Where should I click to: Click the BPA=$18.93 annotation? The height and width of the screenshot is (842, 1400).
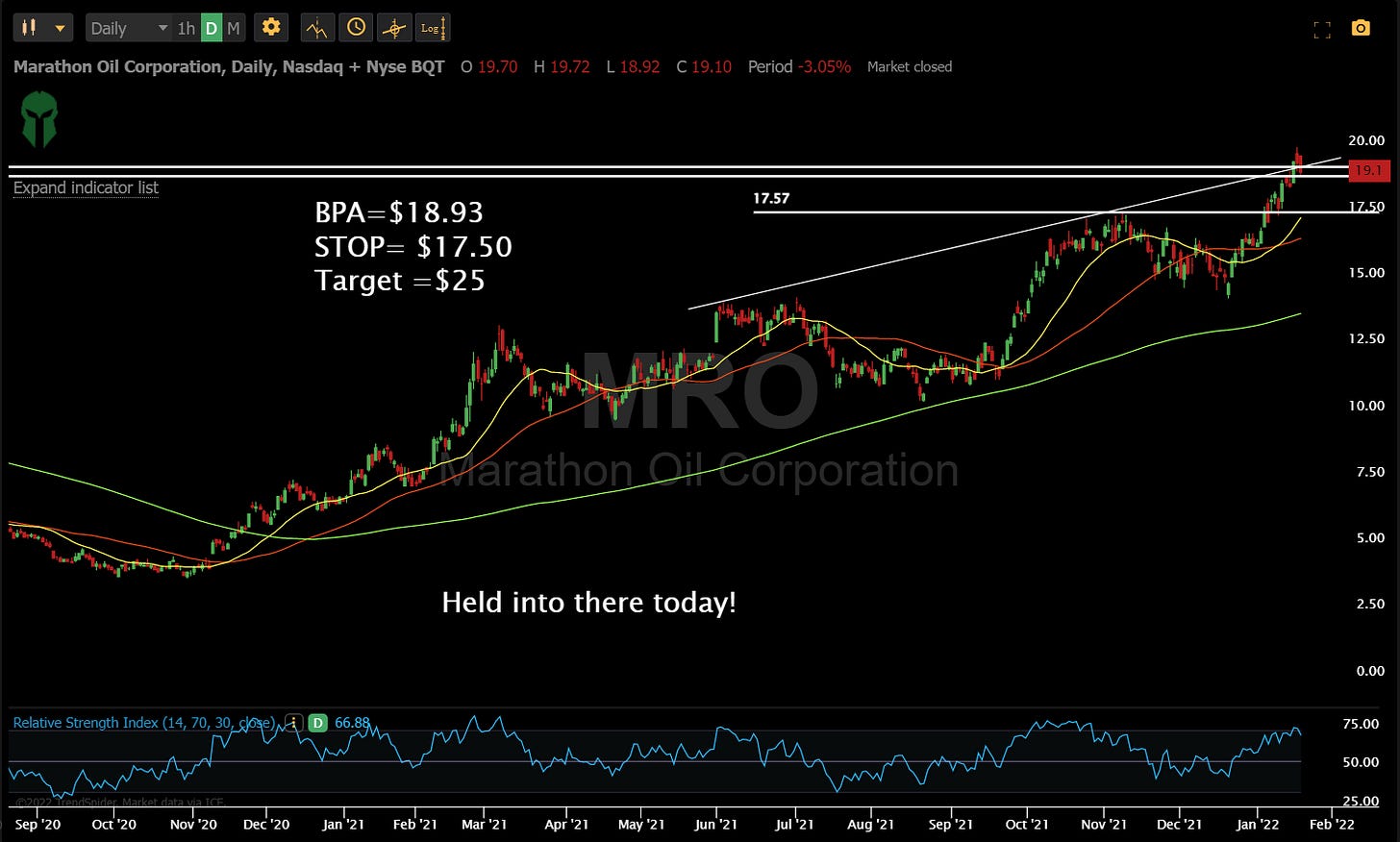[x=399, y=212]
